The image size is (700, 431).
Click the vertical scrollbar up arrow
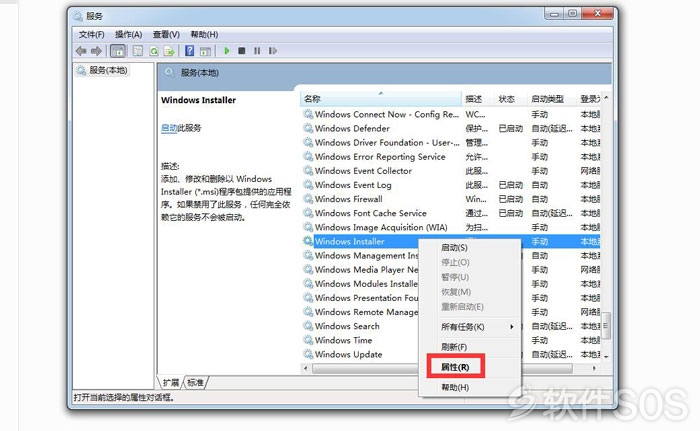606,97
